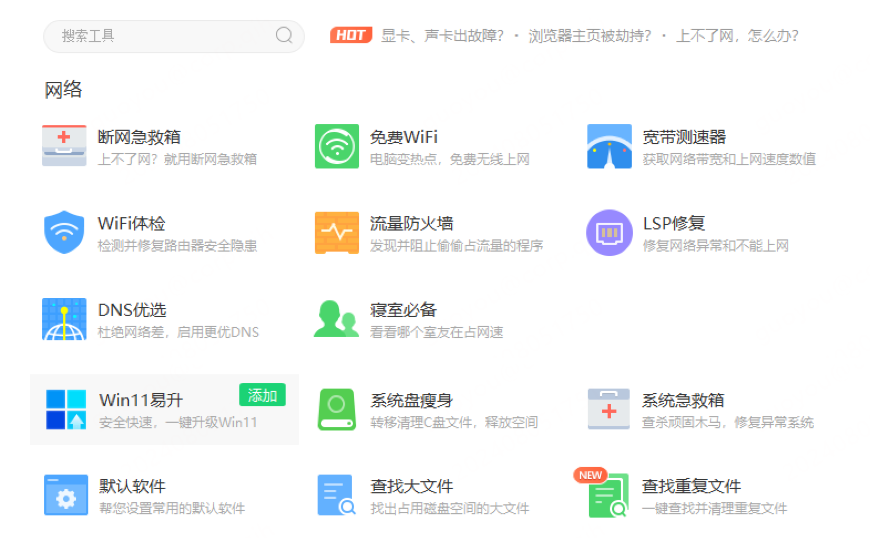The width and height of the screenshot is (880, 556).
Task: Open the 流量防火墙 orange wall icon
Action: click(x=336, y=233)
